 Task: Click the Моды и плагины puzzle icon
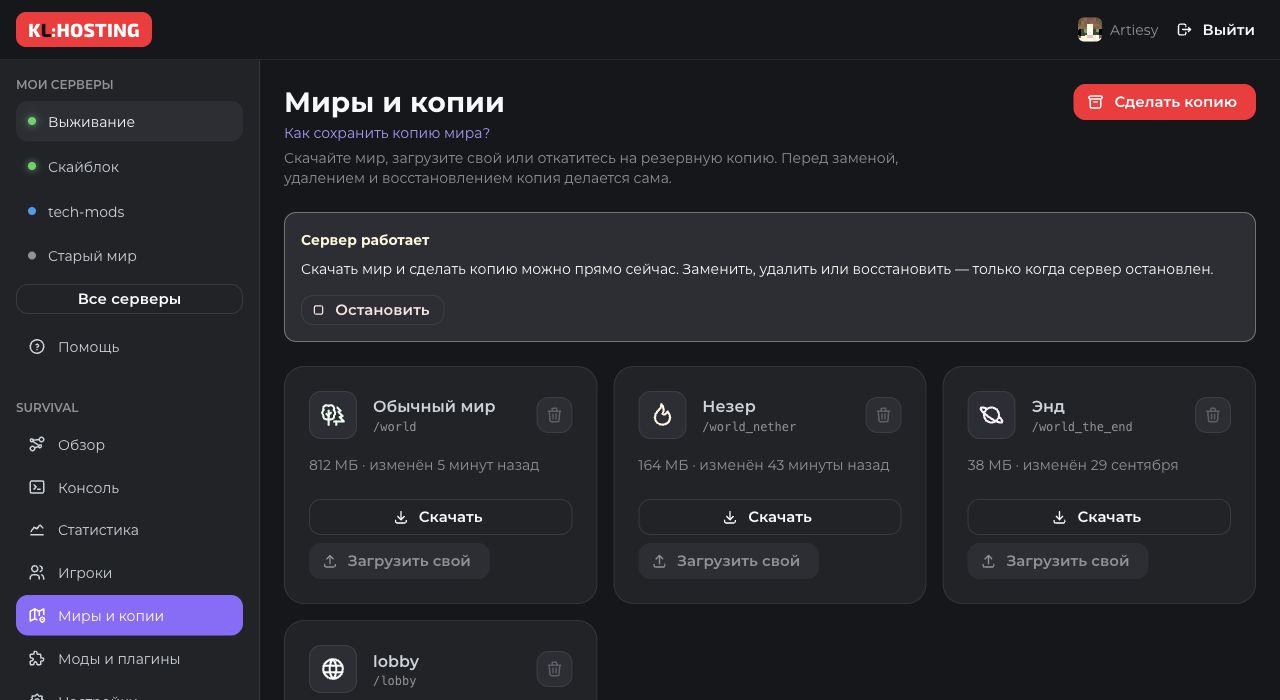click(37, 659)
